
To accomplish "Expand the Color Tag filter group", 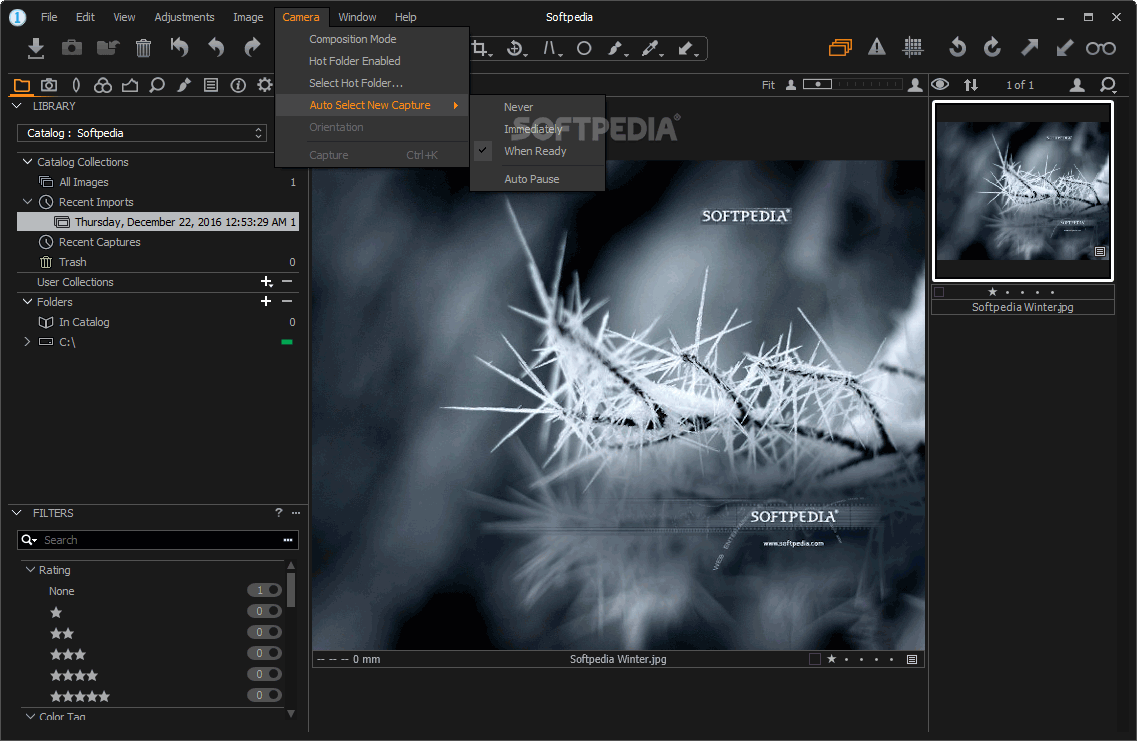I will [x=30, y=716].
